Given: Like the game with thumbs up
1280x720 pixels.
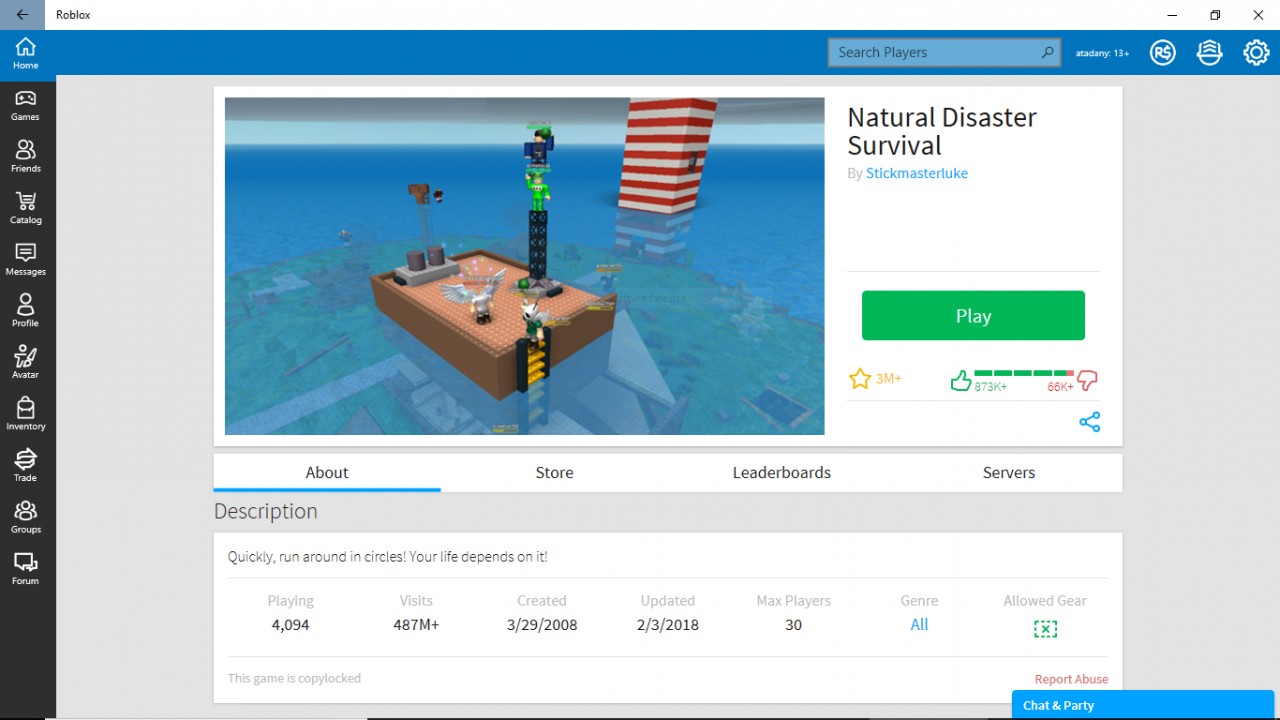Looking at the screenshot, I should 961,380.
